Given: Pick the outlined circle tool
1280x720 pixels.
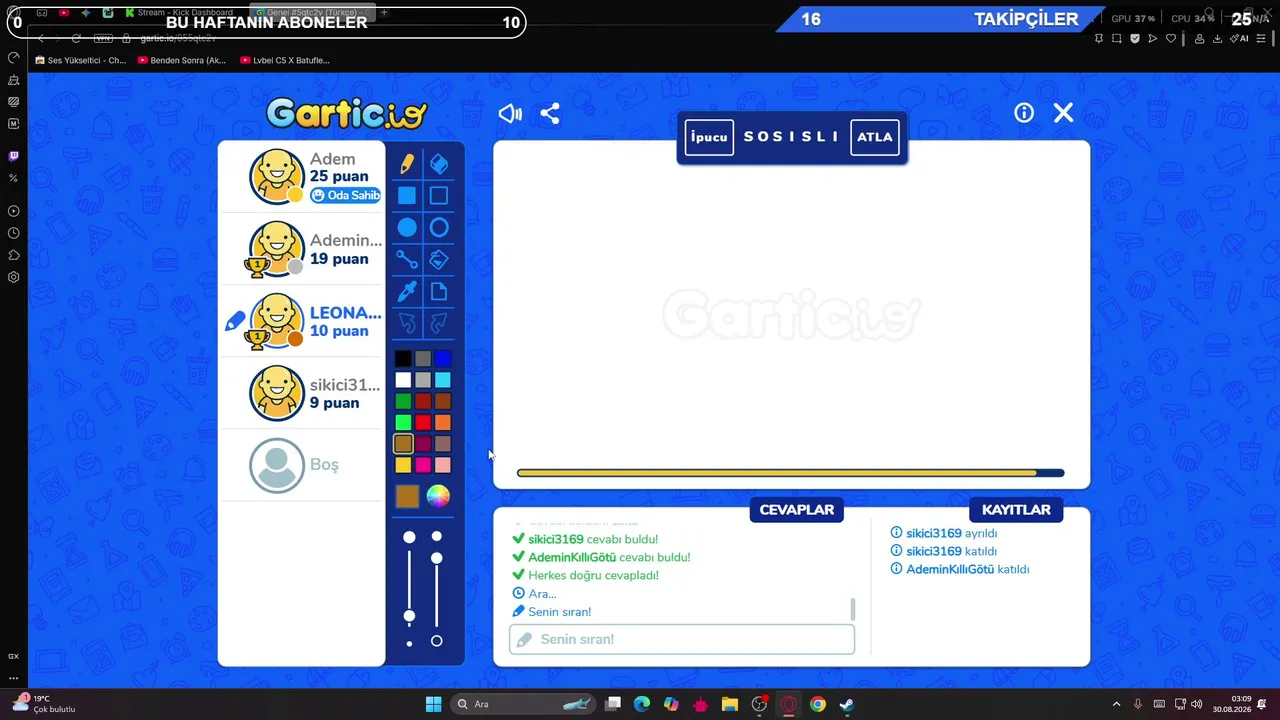Looking at the screenshot, I should (439, 228).
